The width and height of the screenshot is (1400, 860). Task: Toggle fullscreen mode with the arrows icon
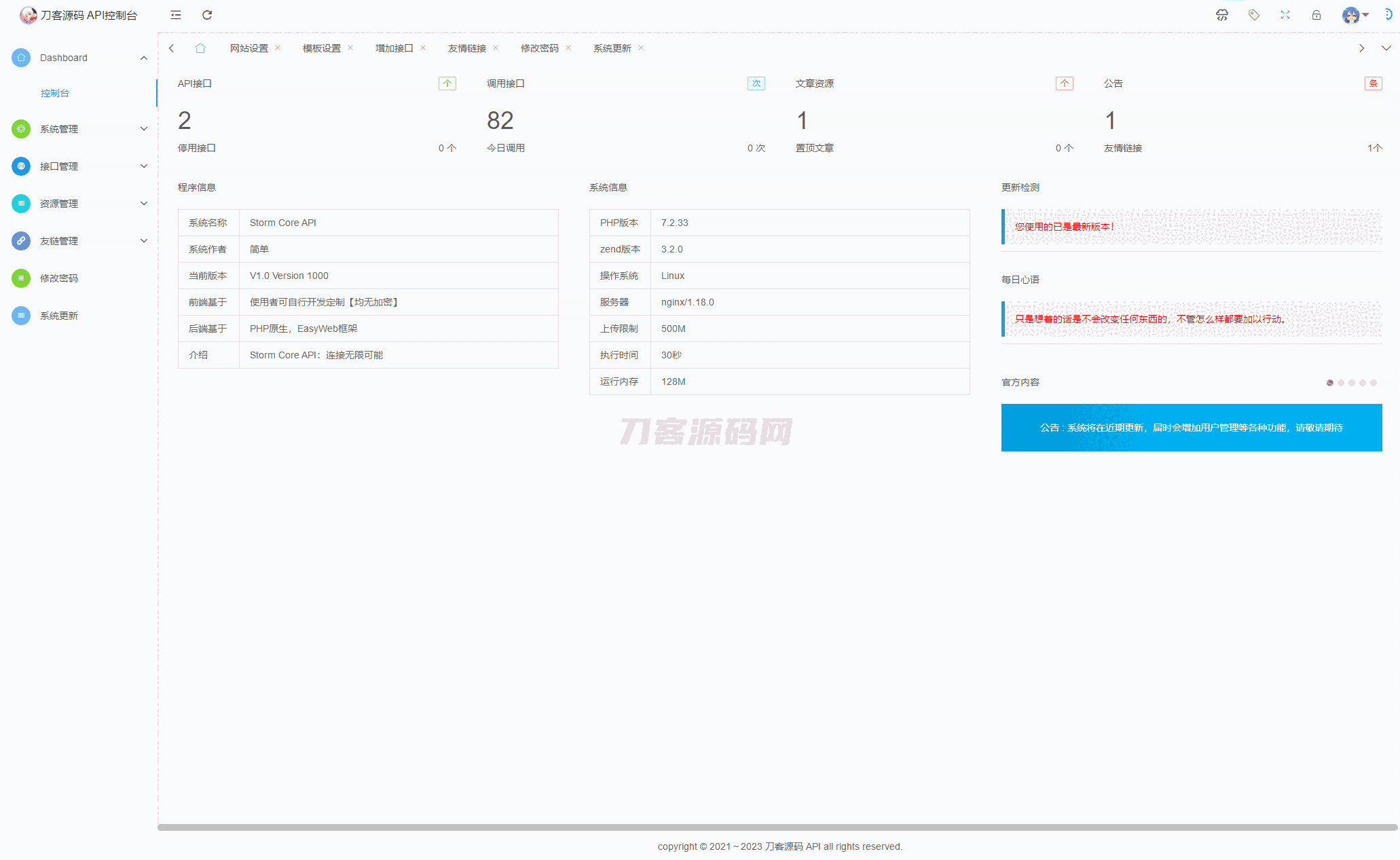coord(1285,15)
